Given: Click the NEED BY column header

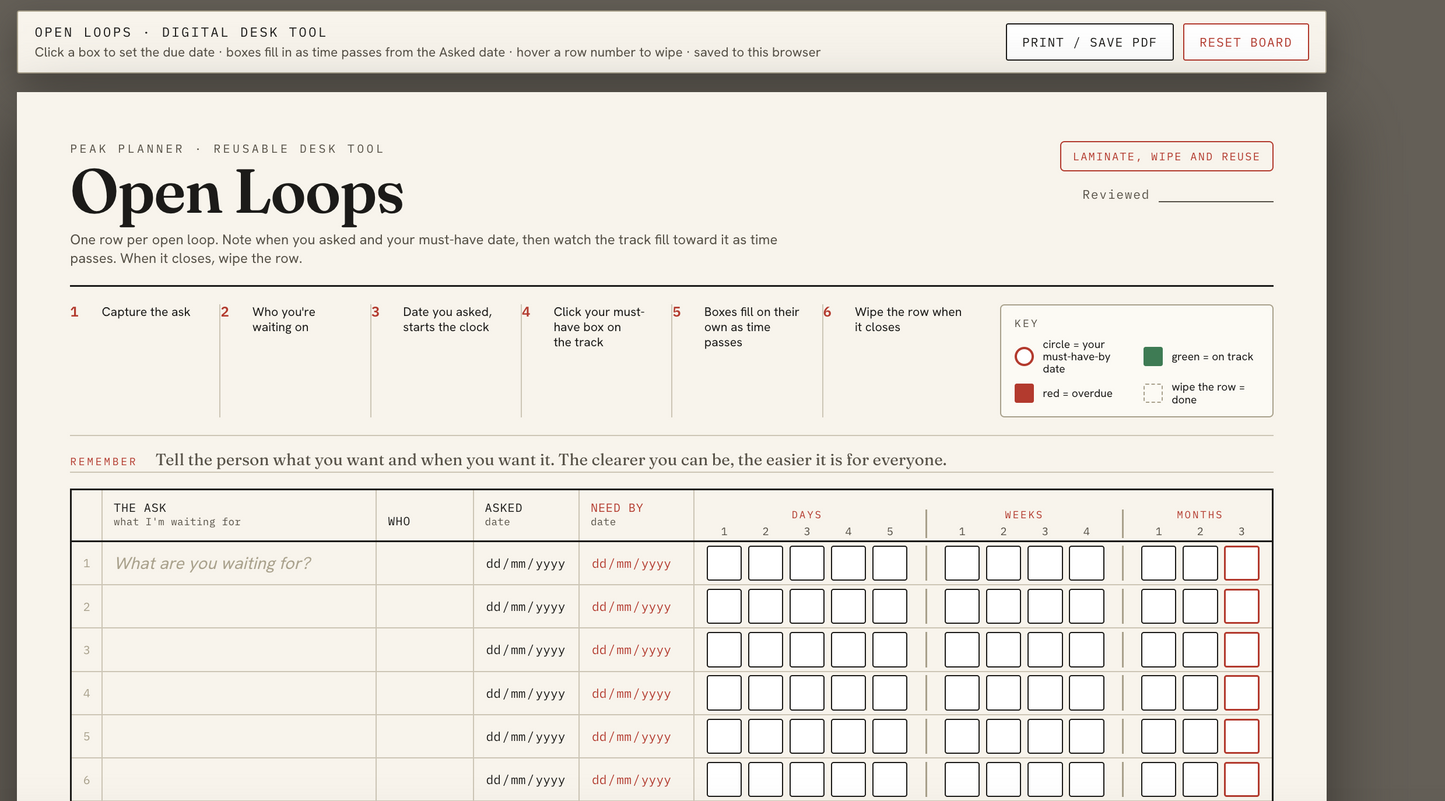Looking at the screenshot, I should tap(617, 508).
